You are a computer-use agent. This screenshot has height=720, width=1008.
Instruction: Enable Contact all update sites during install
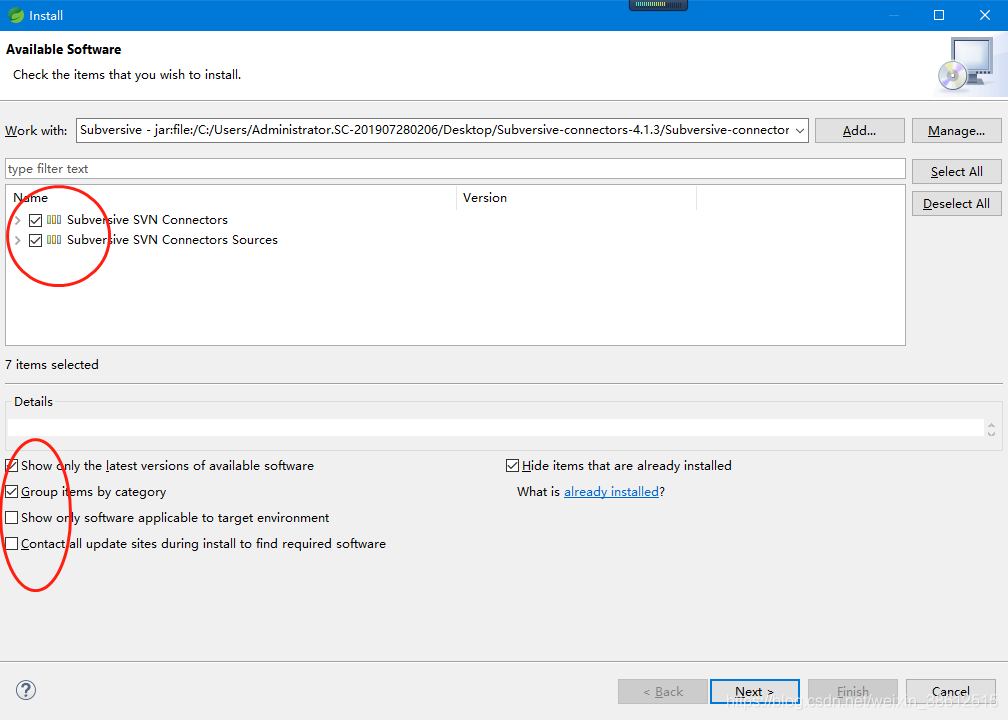pos(12,544)
